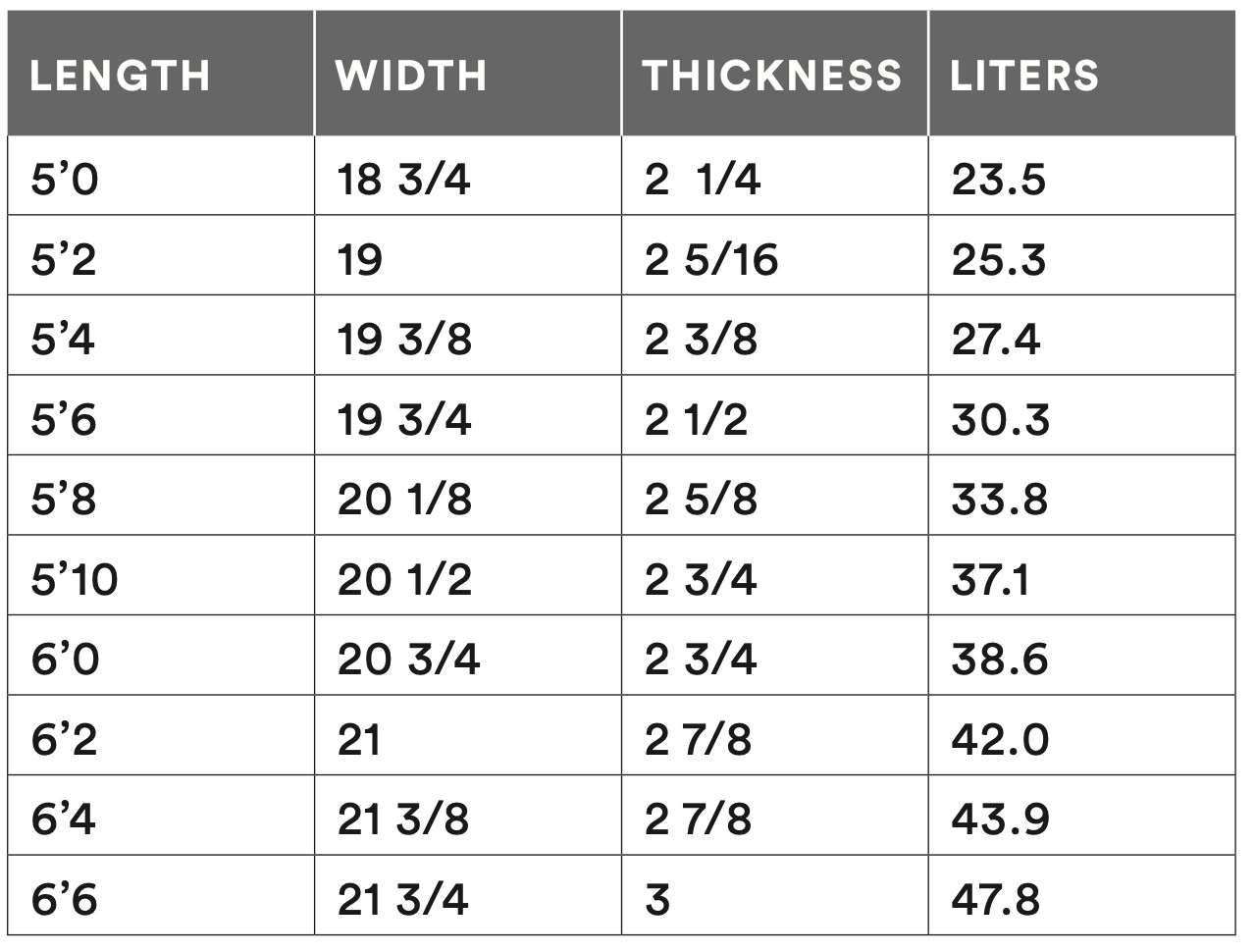Click the LENGTH column header

pos(161,74)
